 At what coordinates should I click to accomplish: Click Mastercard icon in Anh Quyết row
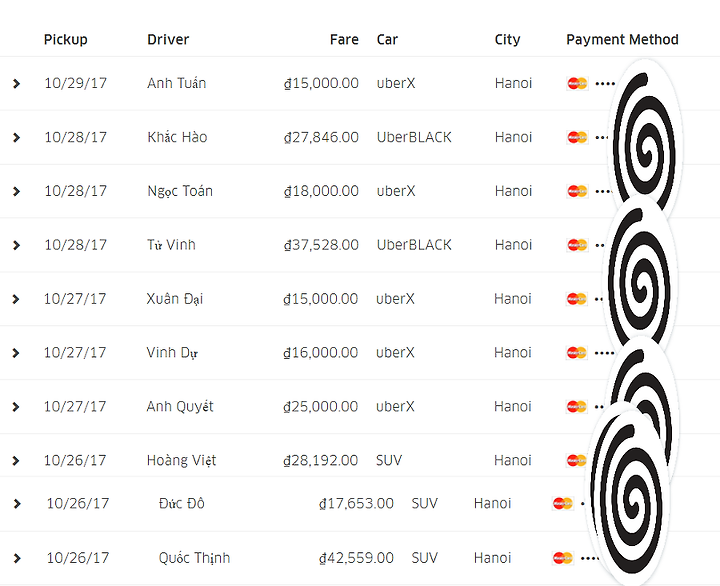click(x=577, y=407)
